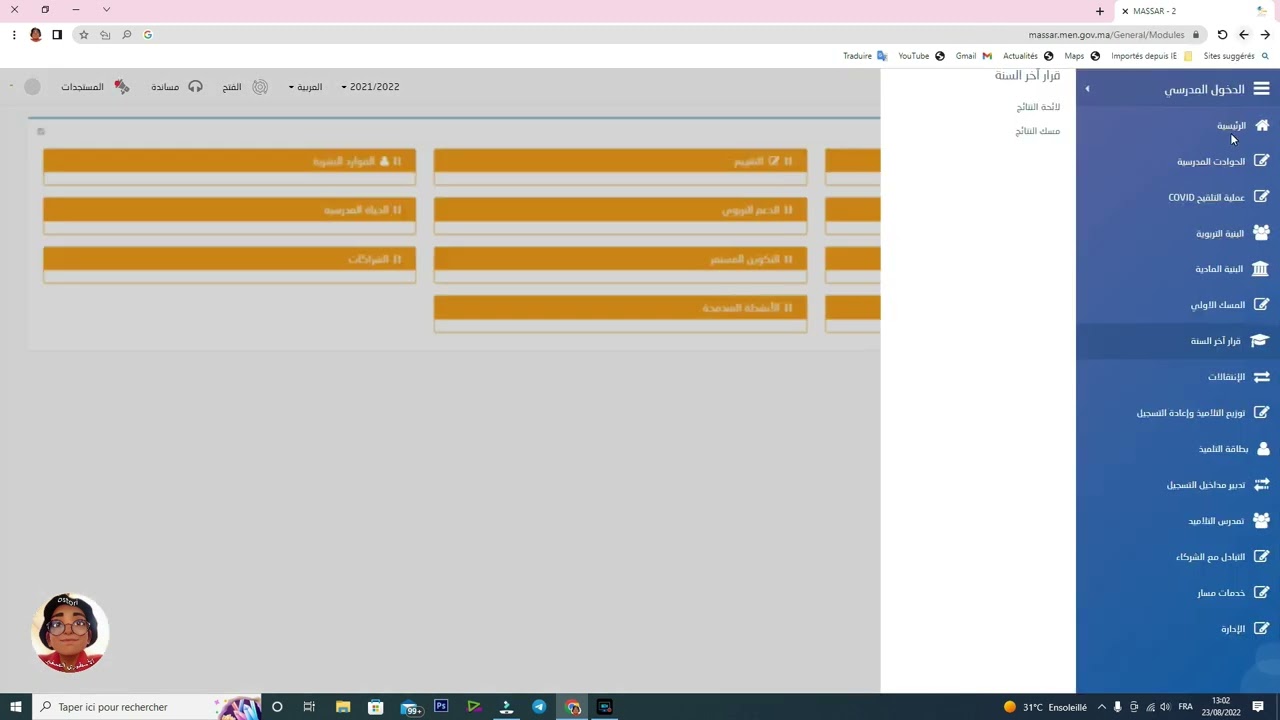The width and height of the screenshot is (1280, 720).
Task: Open تمدرس التلاميذ group icon
Action: 1261,520
